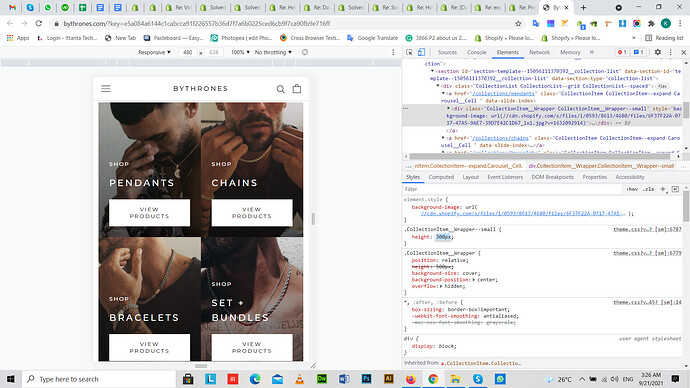Bookmark this page with the star icon
Image resolution: width=690 pixels, height=388 pixels.
(518, 23)
